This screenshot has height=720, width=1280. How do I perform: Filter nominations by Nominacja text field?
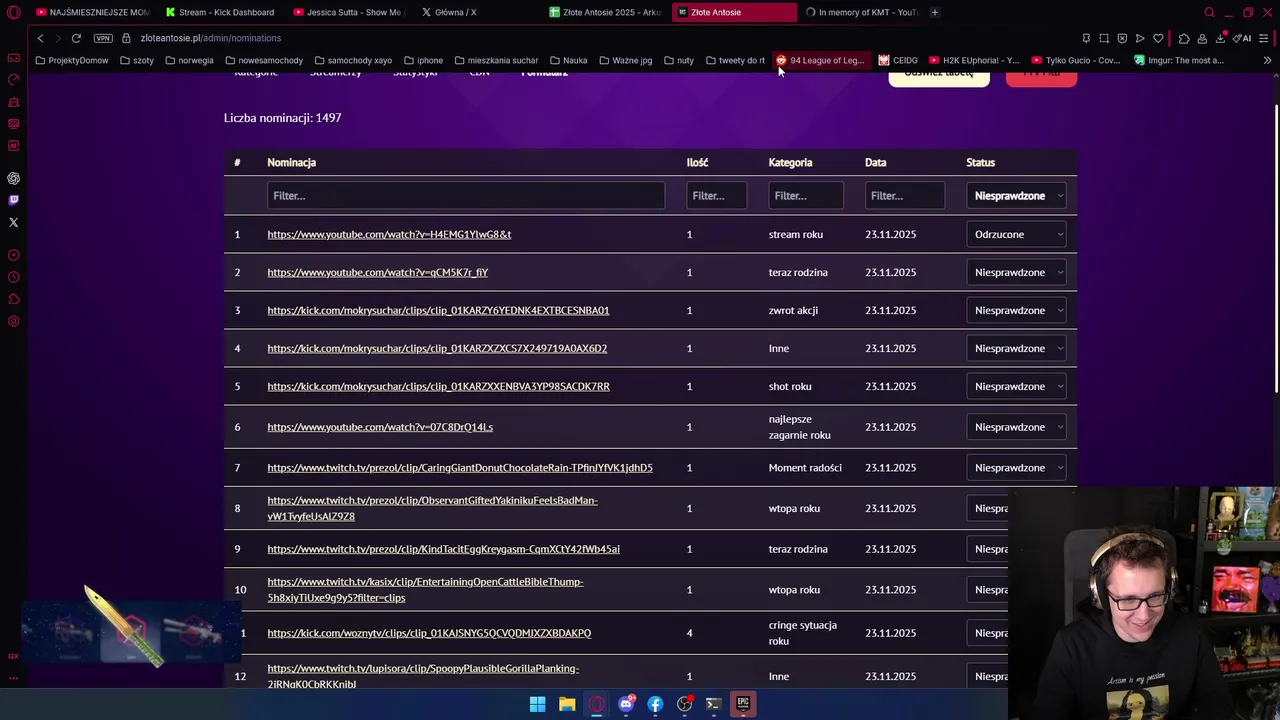tap(466, 196)
